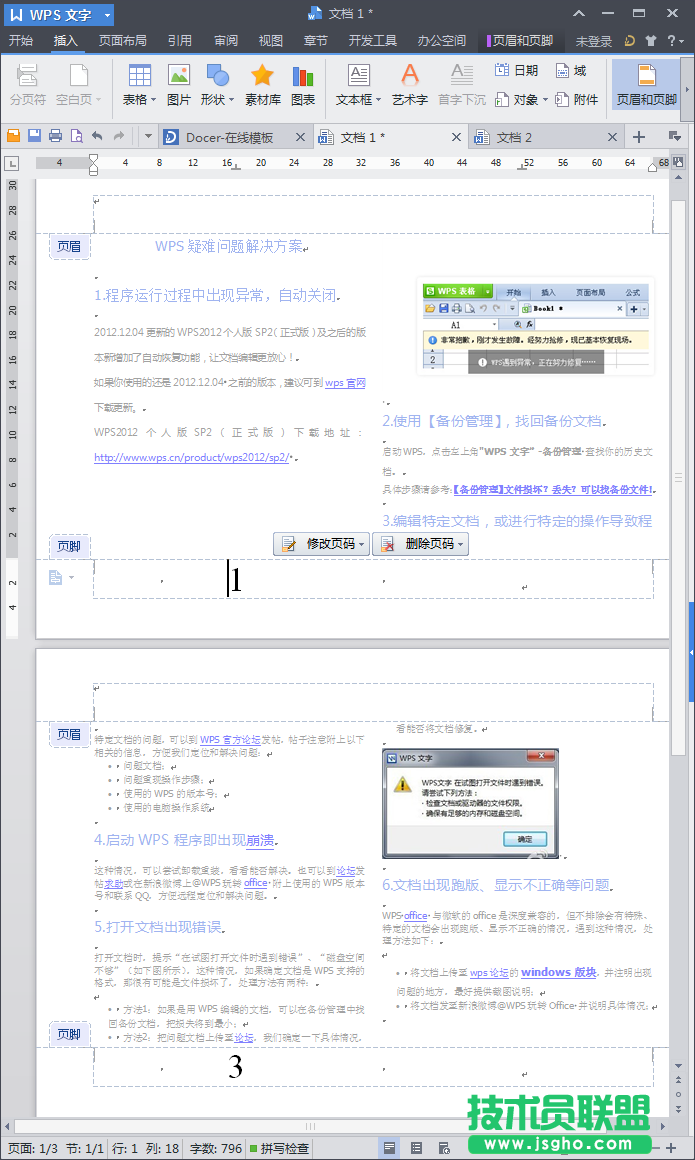This screenshot has height=1160, width=695.
Task: Insert 艺术字 word art
Action: 409,84
